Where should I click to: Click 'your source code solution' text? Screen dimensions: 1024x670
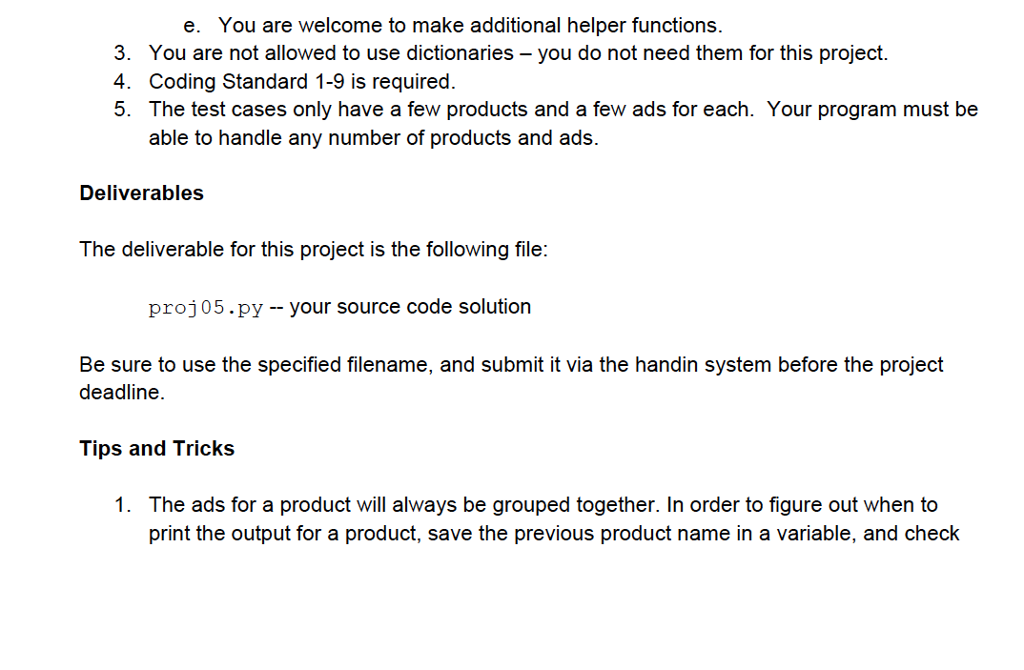tap(410, 307)
